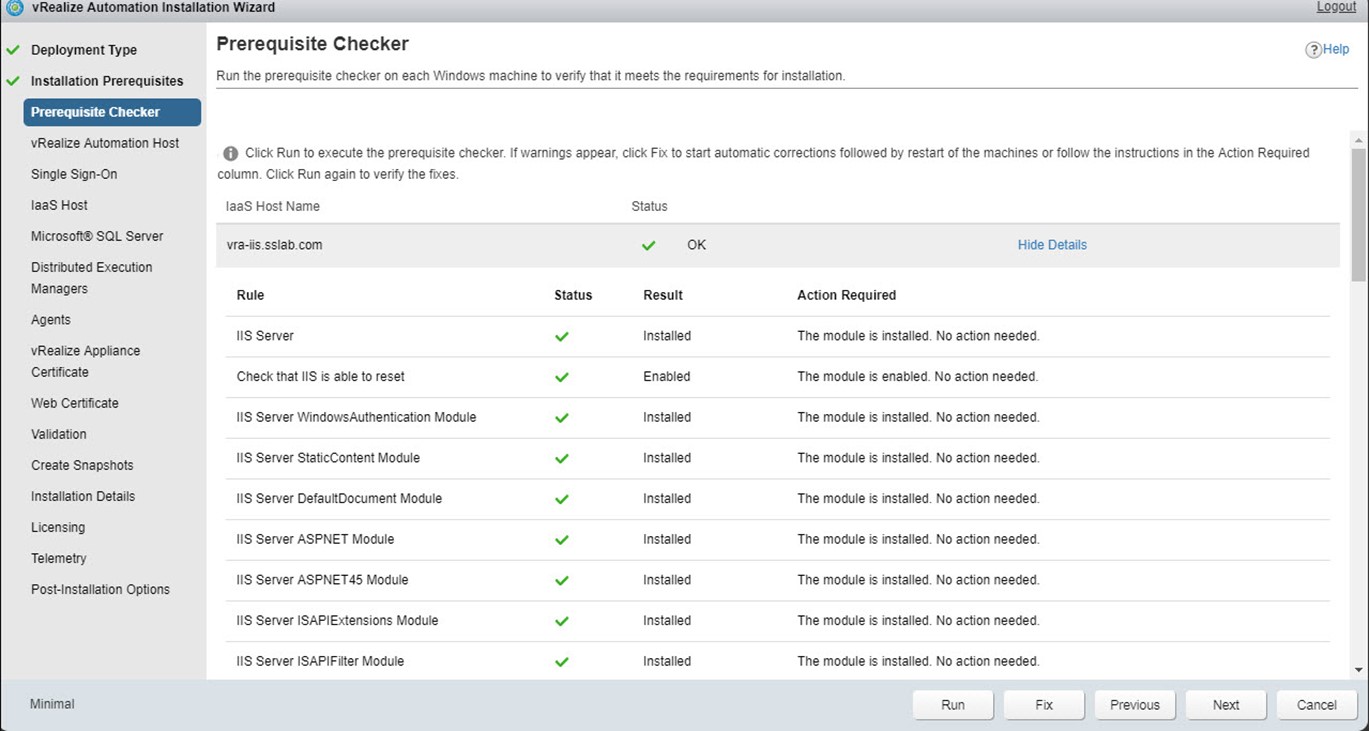Go to Microsoft SQL Server step
This screenshot has height=731, width=1369.
[x=97, y=236]
